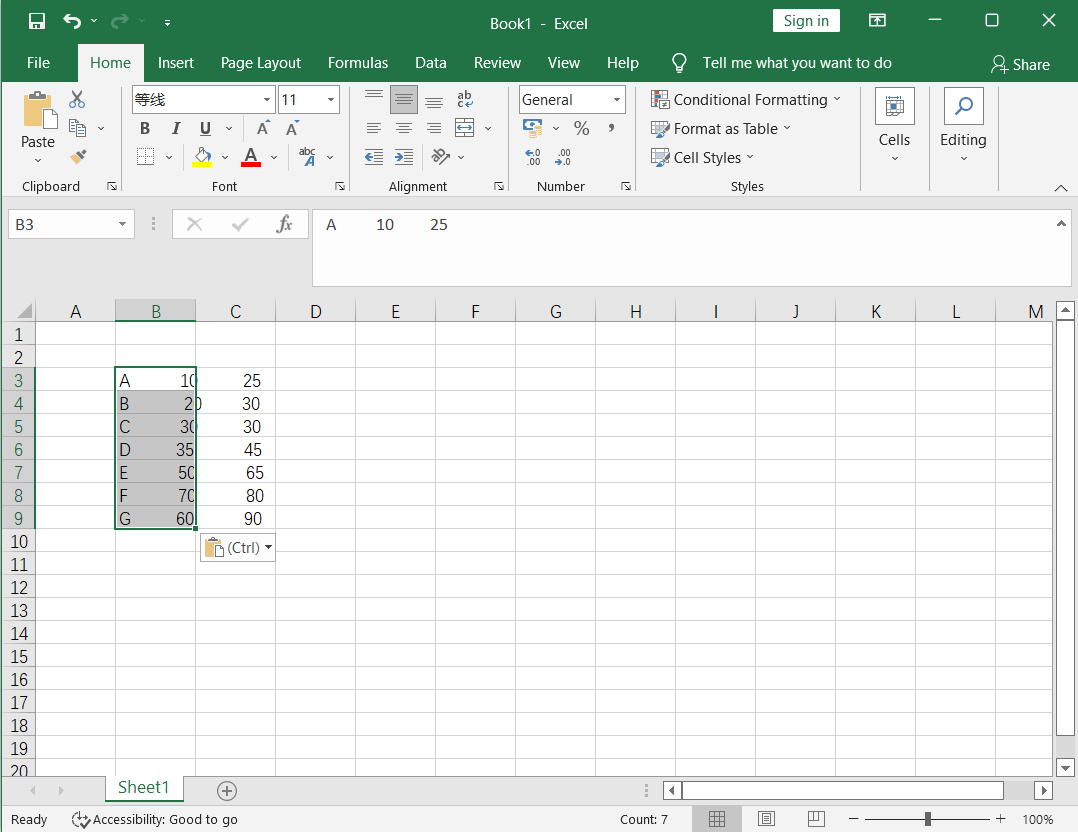This screenshot has height=832, width=1078.
Task: Open the Data menu tab
Action: (430, 62)
